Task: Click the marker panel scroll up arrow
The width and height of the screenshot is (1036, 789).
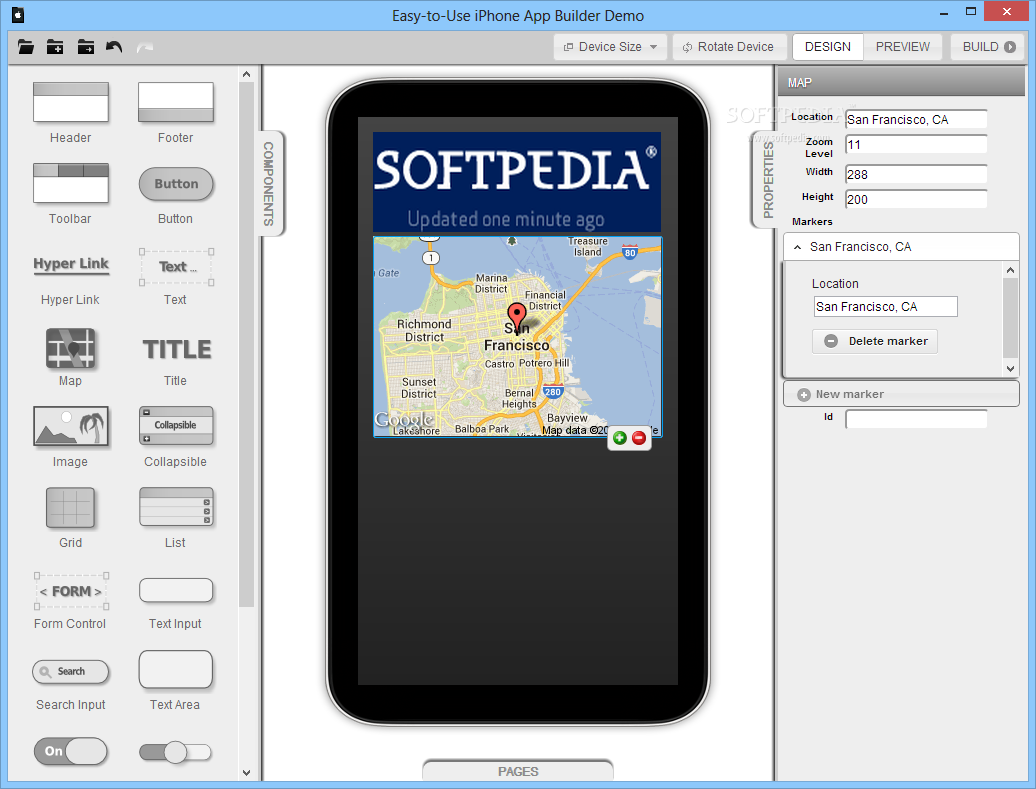Action: pyautogui.click(x=1010, y=270)
